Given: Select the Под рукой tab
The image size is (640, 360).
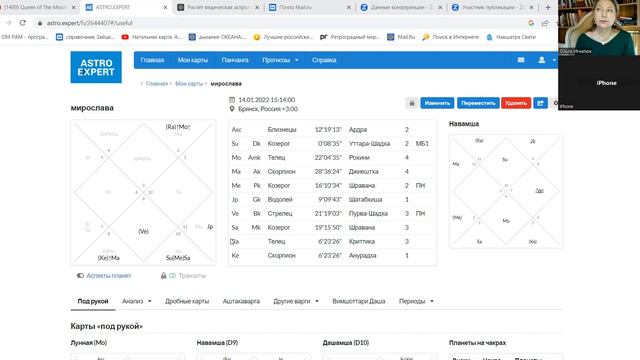Looking at the screenshot, I should tap(93, 301).
